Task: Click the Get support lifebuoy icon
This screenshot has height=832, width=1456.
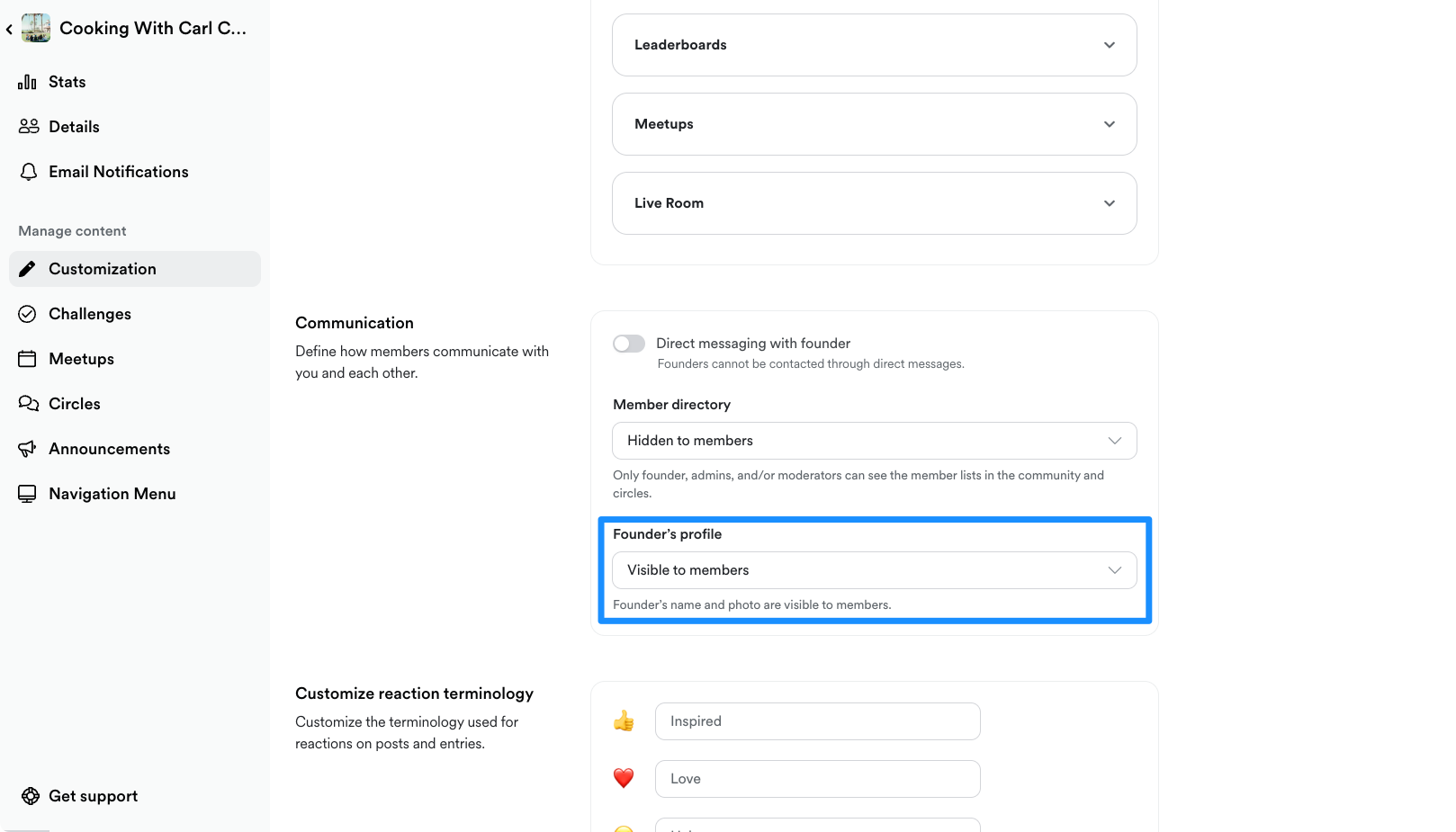Action: pos(31,796)
